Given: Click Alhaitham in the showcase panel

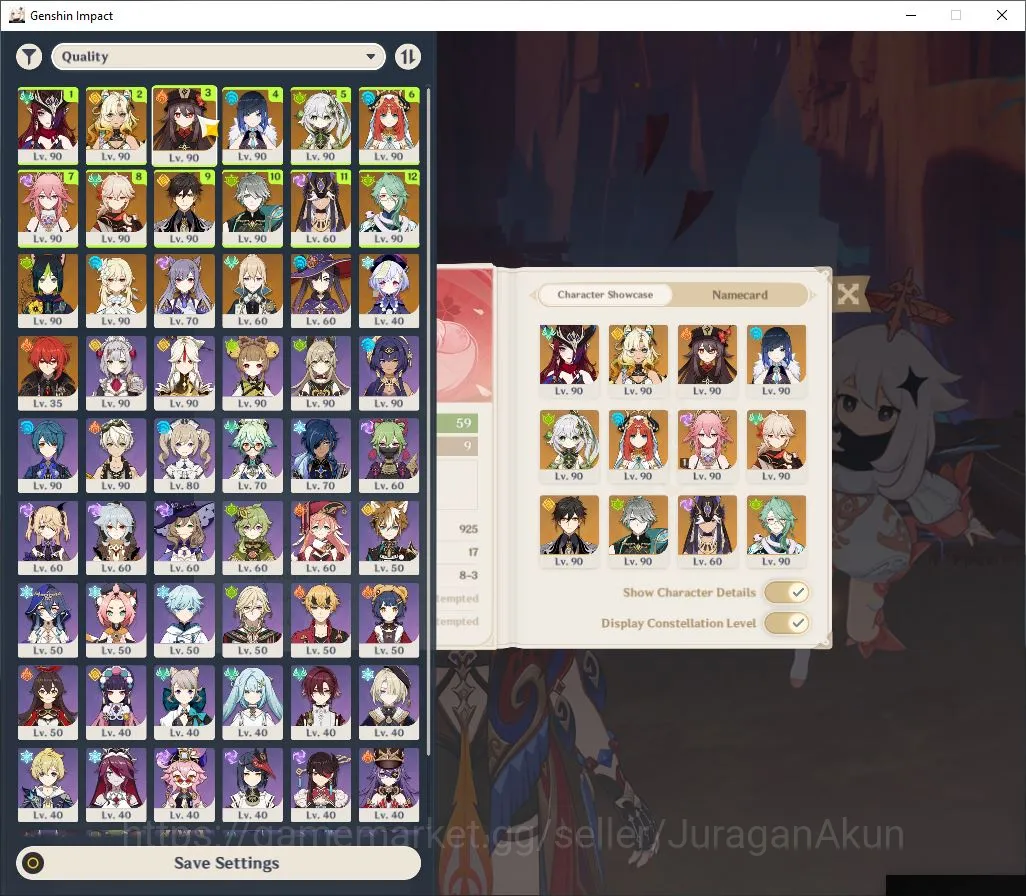Looking at the screenshot, I should [638, 531].
